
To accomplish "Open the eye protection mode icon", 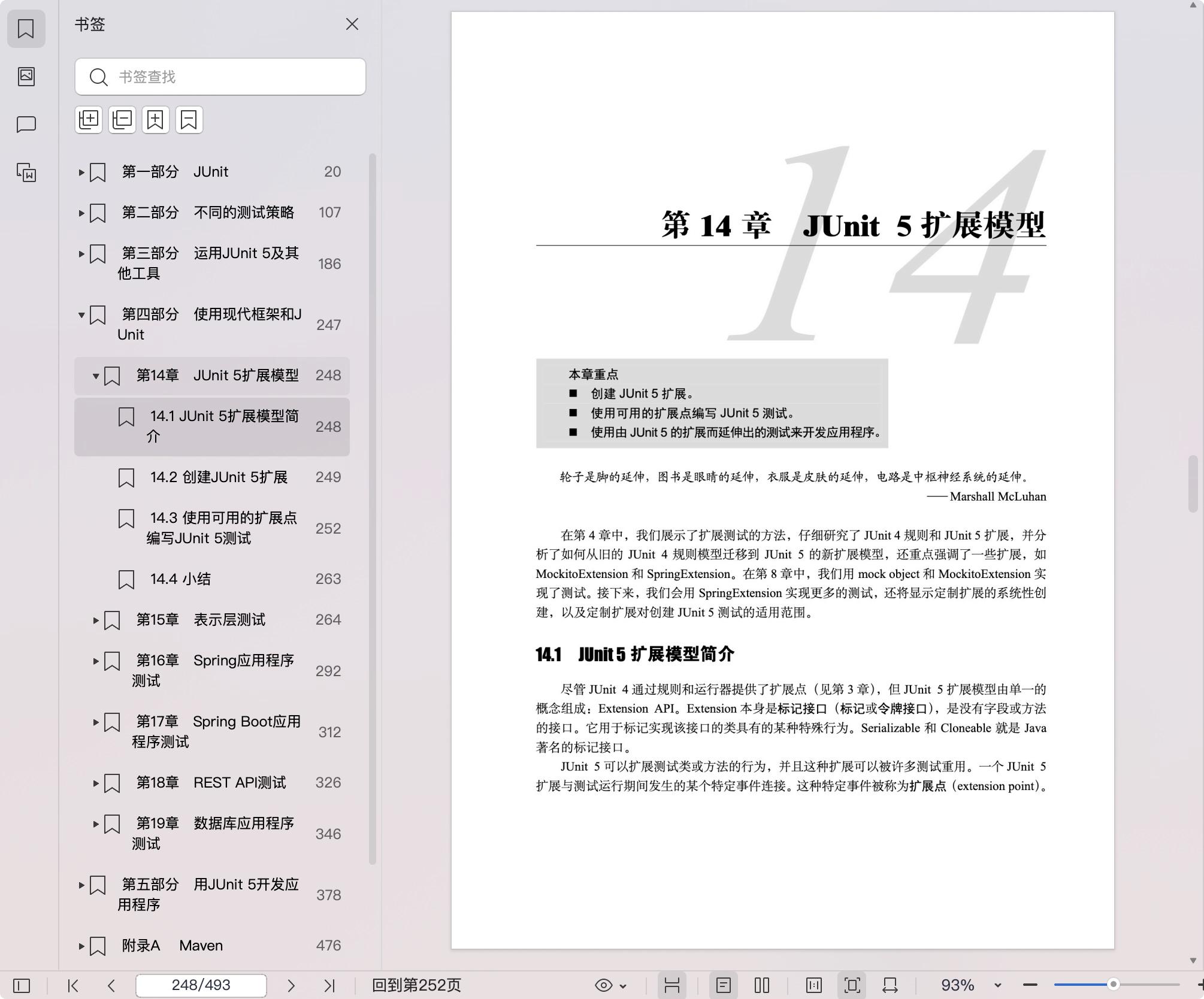I will pyautogui.click(x=603, y=985).
